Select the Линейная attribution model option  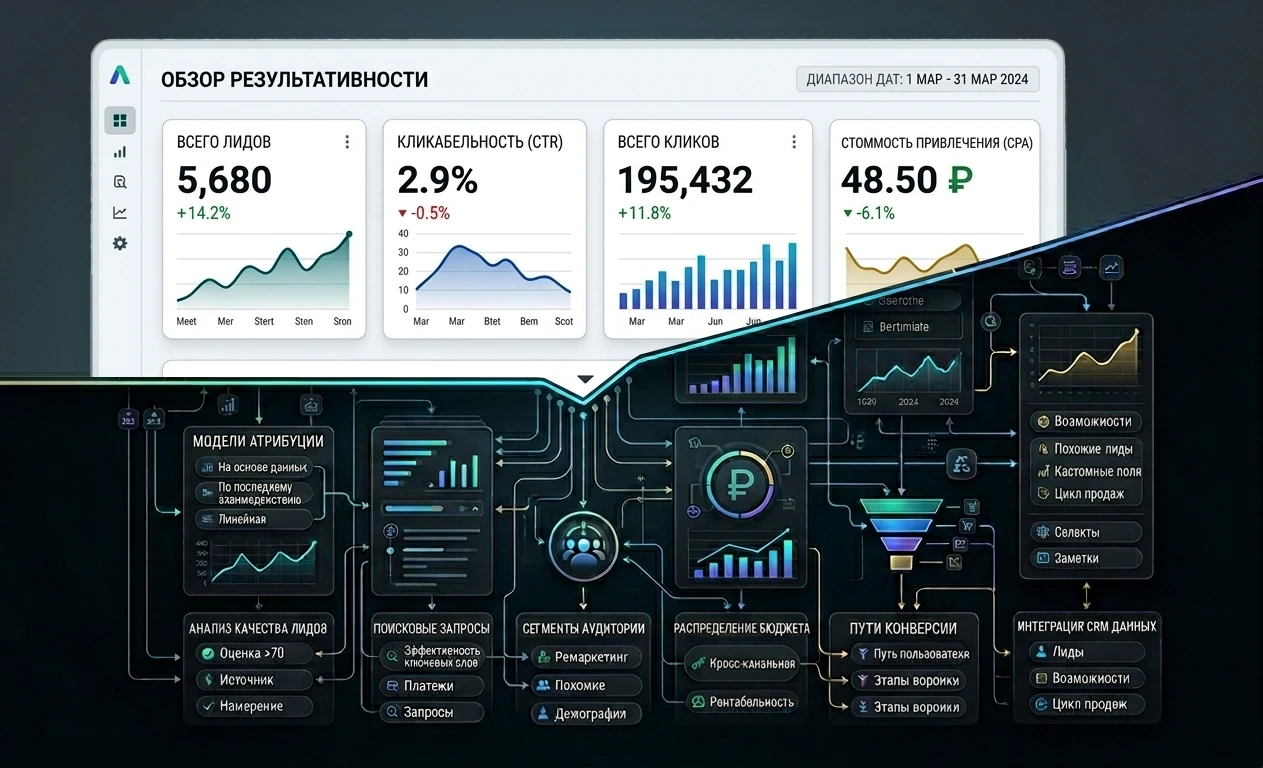(x=254, y=519)
